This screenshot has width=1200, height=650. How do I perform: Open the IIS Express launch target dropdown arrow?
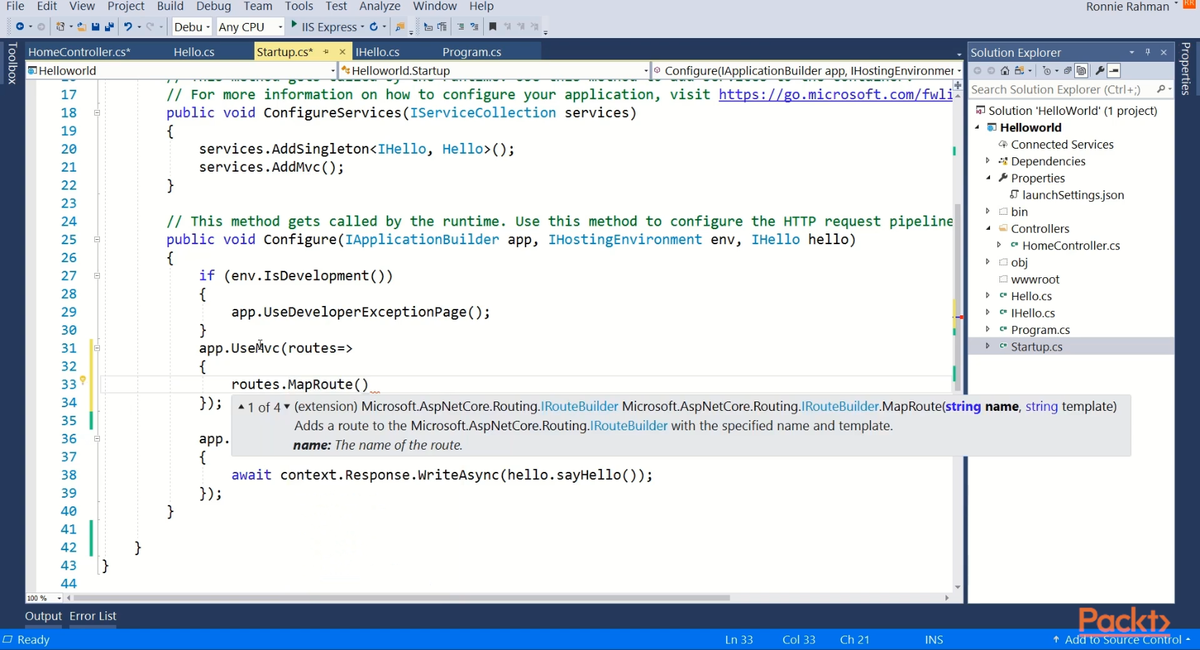click(361, 26)
